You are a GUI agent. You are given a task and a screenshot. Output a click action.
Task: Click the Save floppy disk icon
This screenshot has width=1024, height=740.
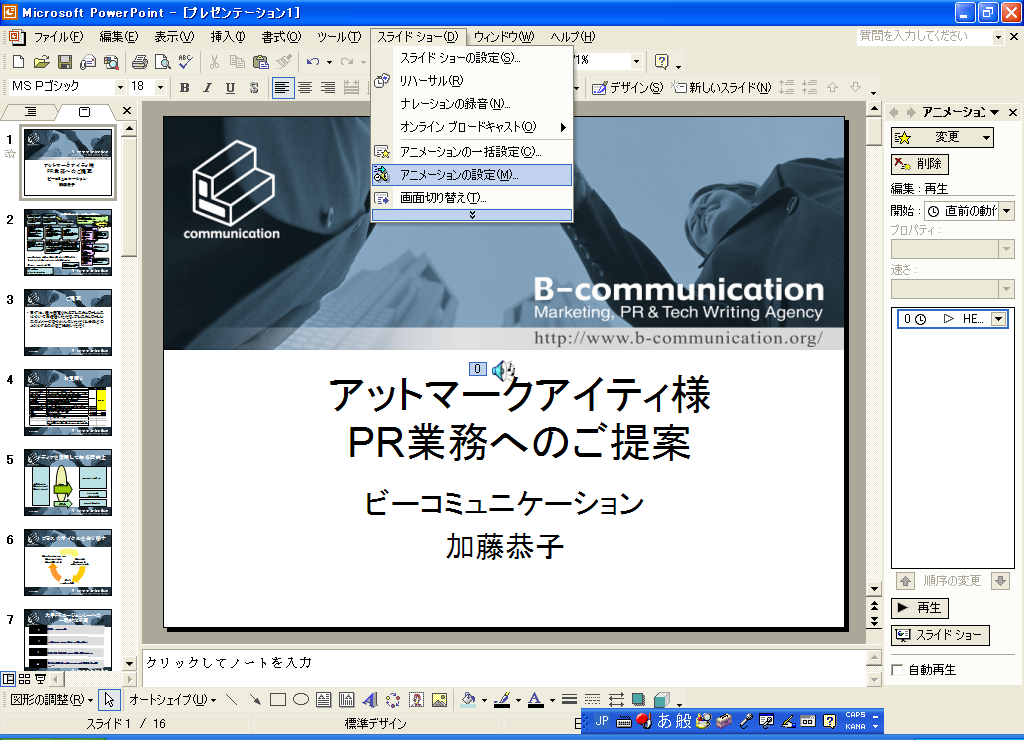point(65,62)
